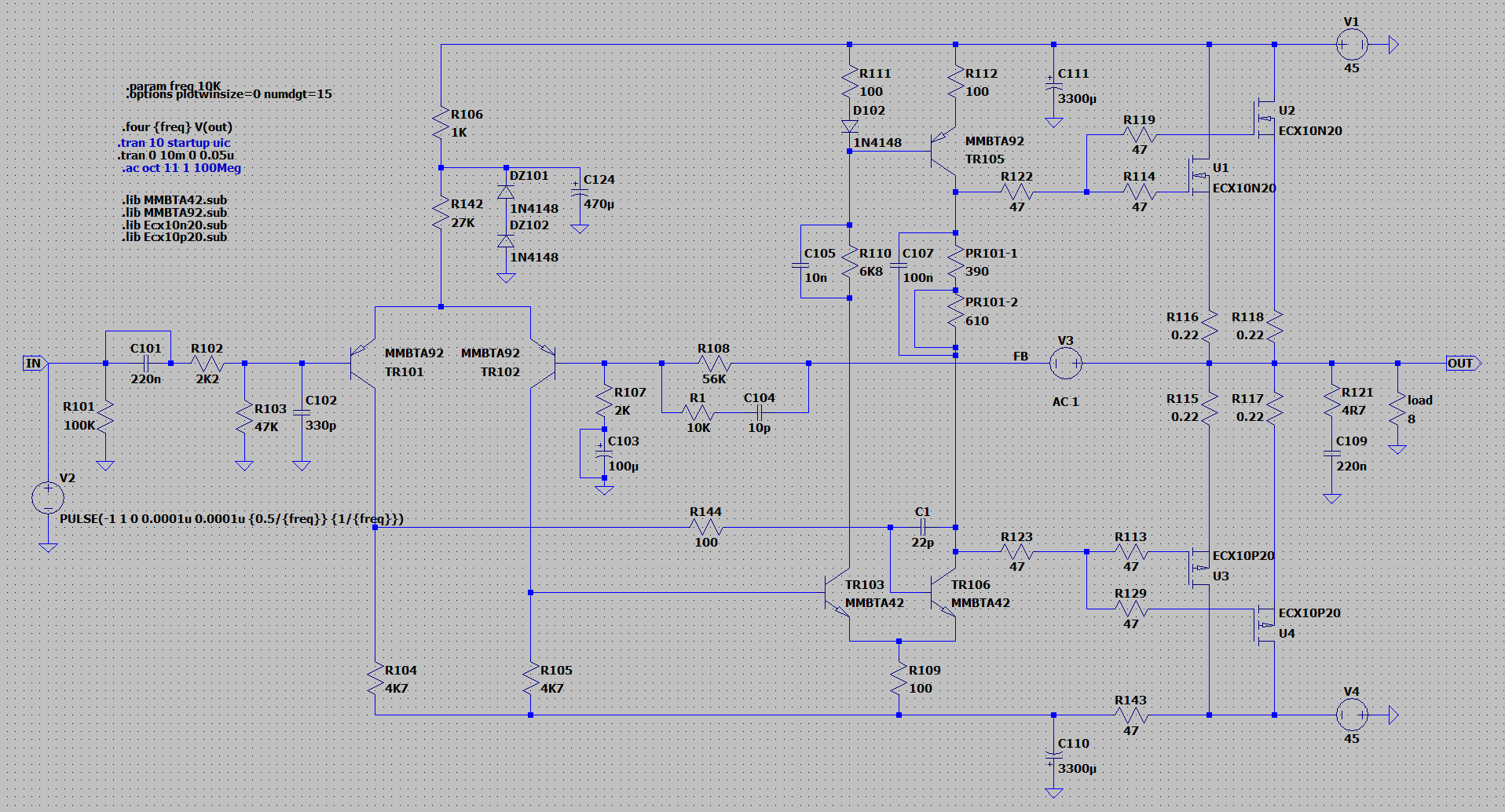Click the .param freq 10K directive
The height and width of the screenshot is (812, 1505).
(173, 86)
